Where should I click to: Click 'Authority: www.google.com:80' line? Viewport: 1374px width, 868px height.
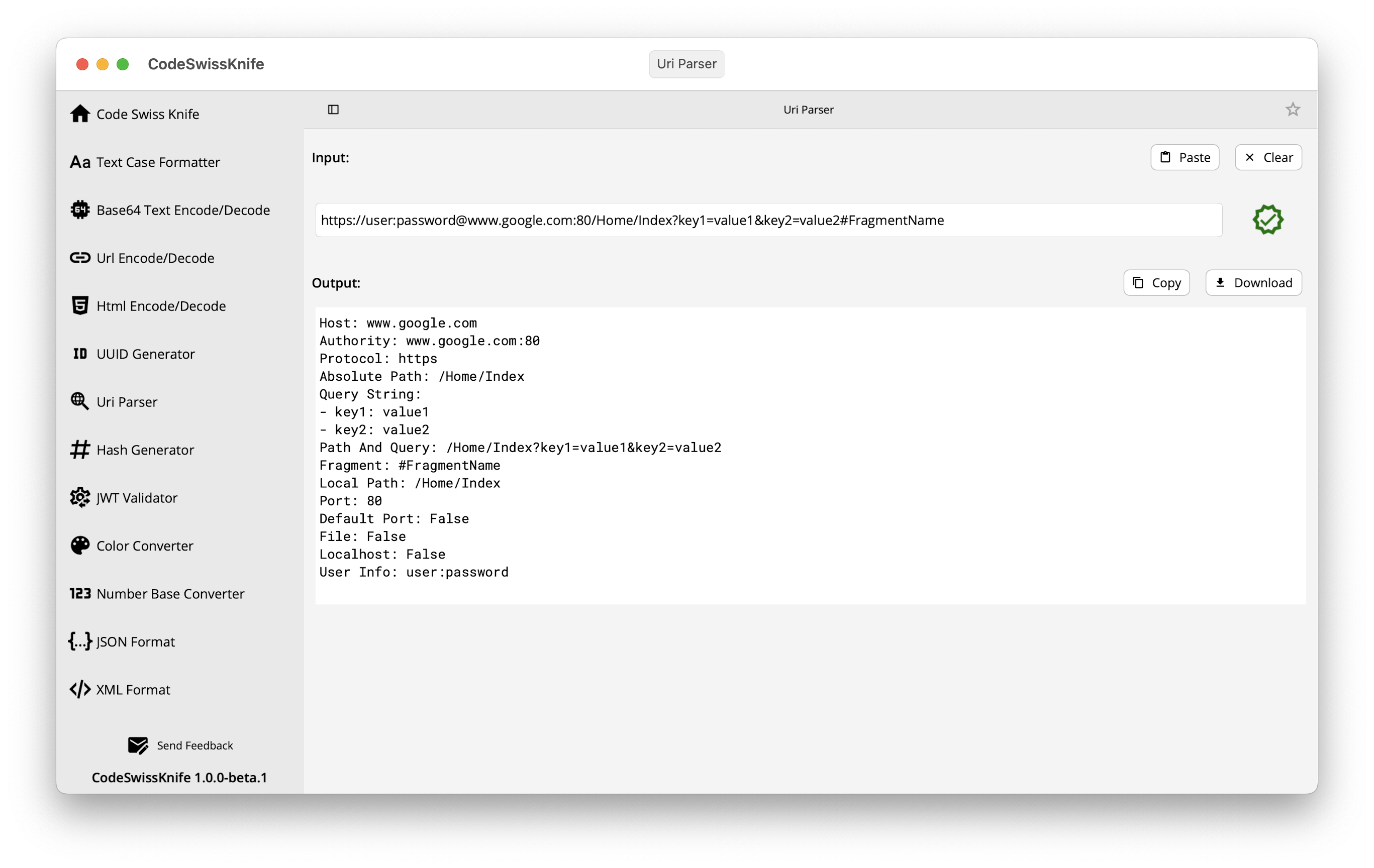(x=429, y=341)
